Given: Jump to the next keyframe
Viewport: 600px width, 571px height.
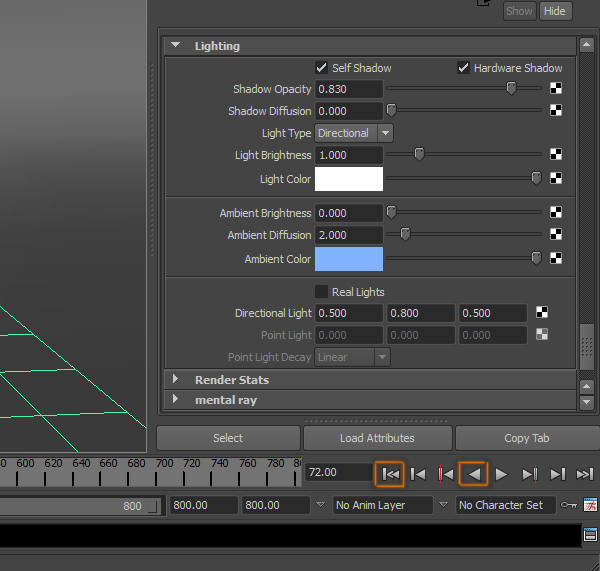Looking at the screenshot, I should pyautogui.click(x=530, y=474).
